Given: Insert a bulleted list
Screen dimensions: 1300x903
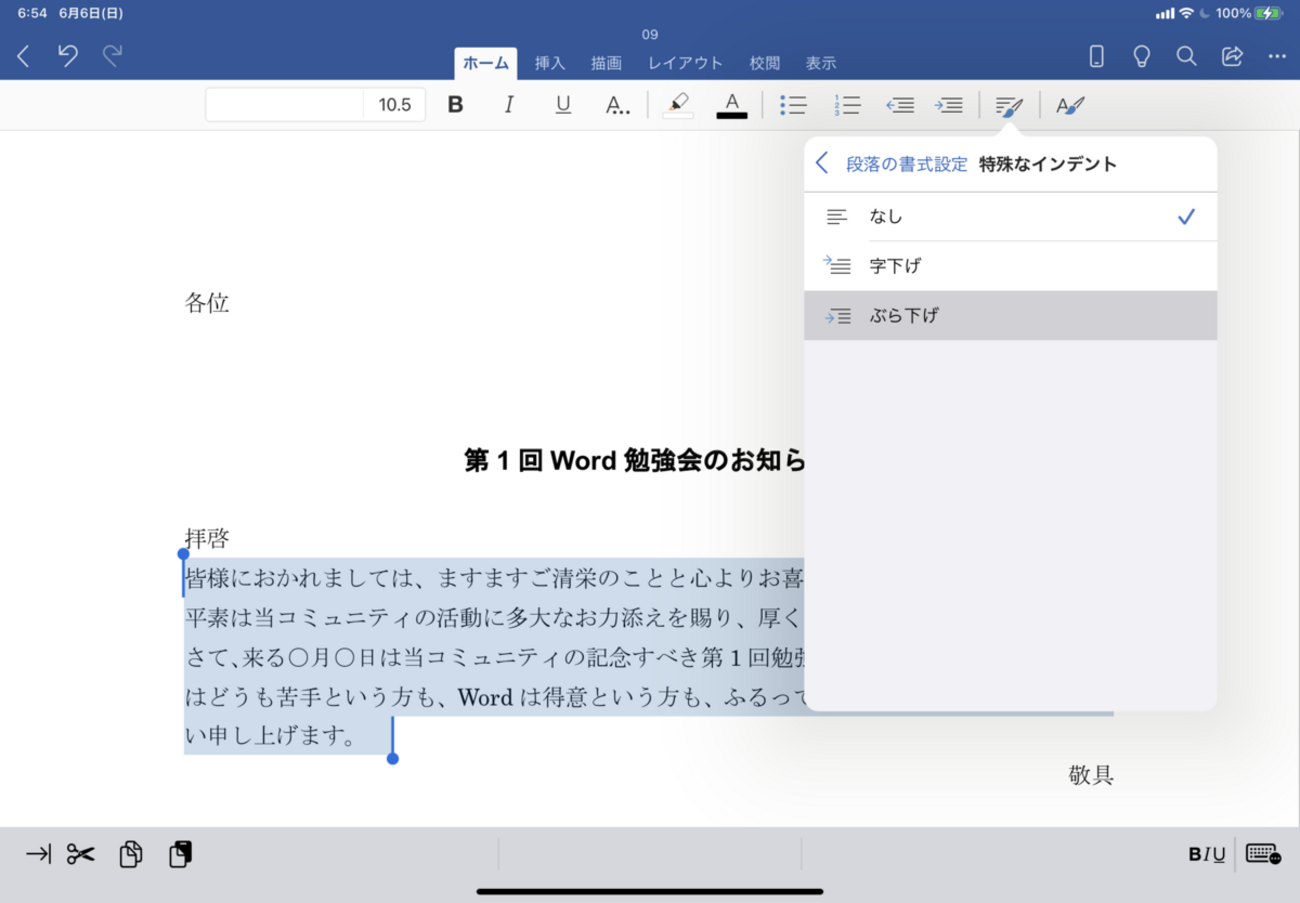Looking at the screenshot, I should pyautogui.click(x=793, y=105).
